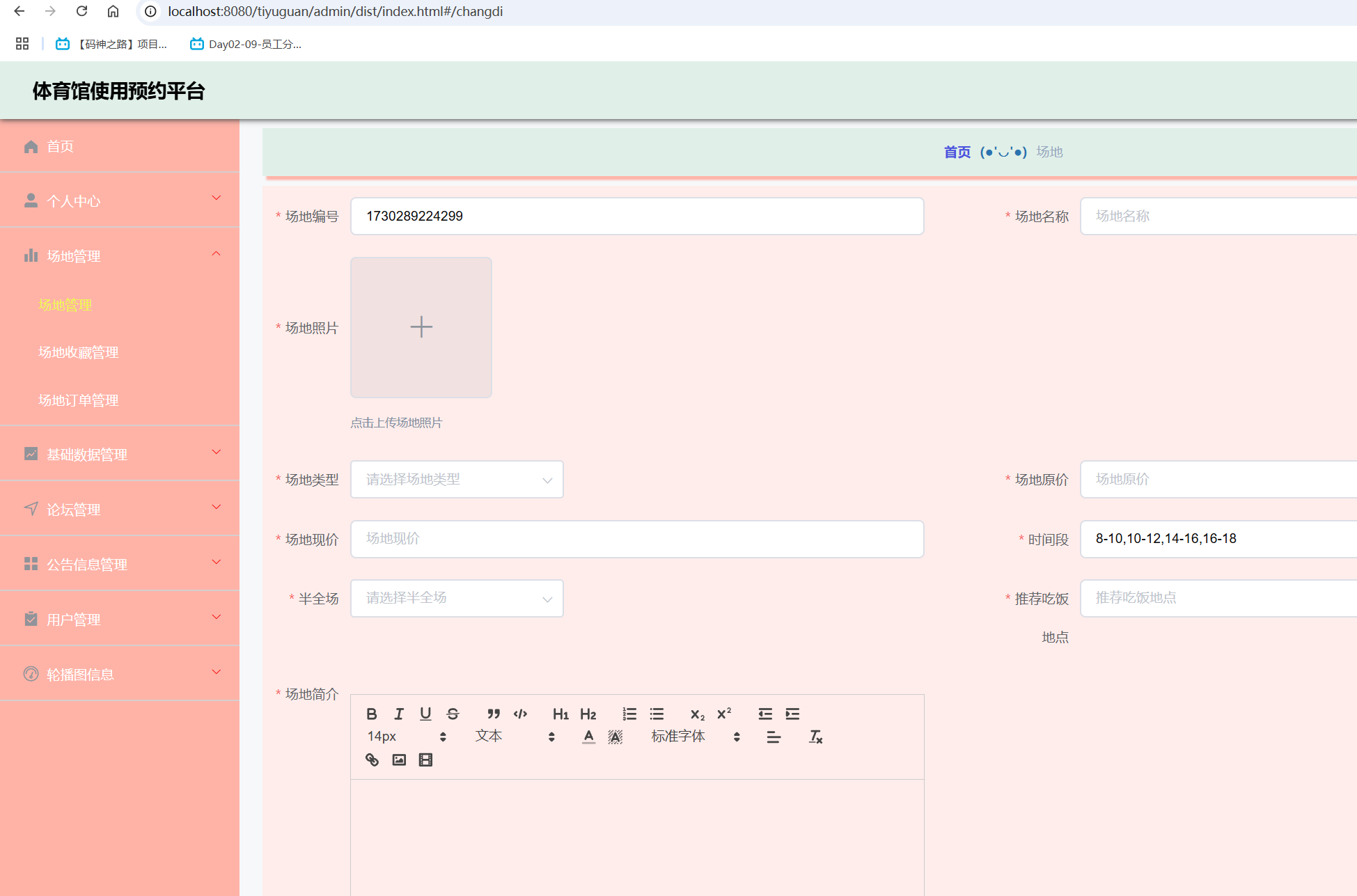Insert a hyperlink in the editor
The height and width of the screenshot is (896, 1357).
[x=372, y=760]
